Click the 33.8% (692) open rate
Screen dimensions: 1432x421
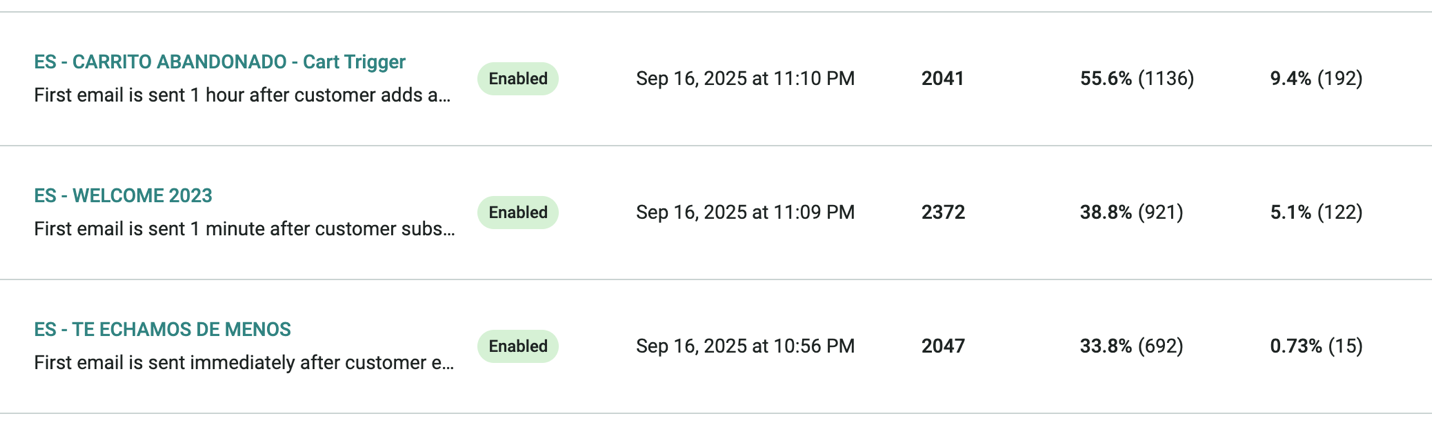(x=1131, y=347)
